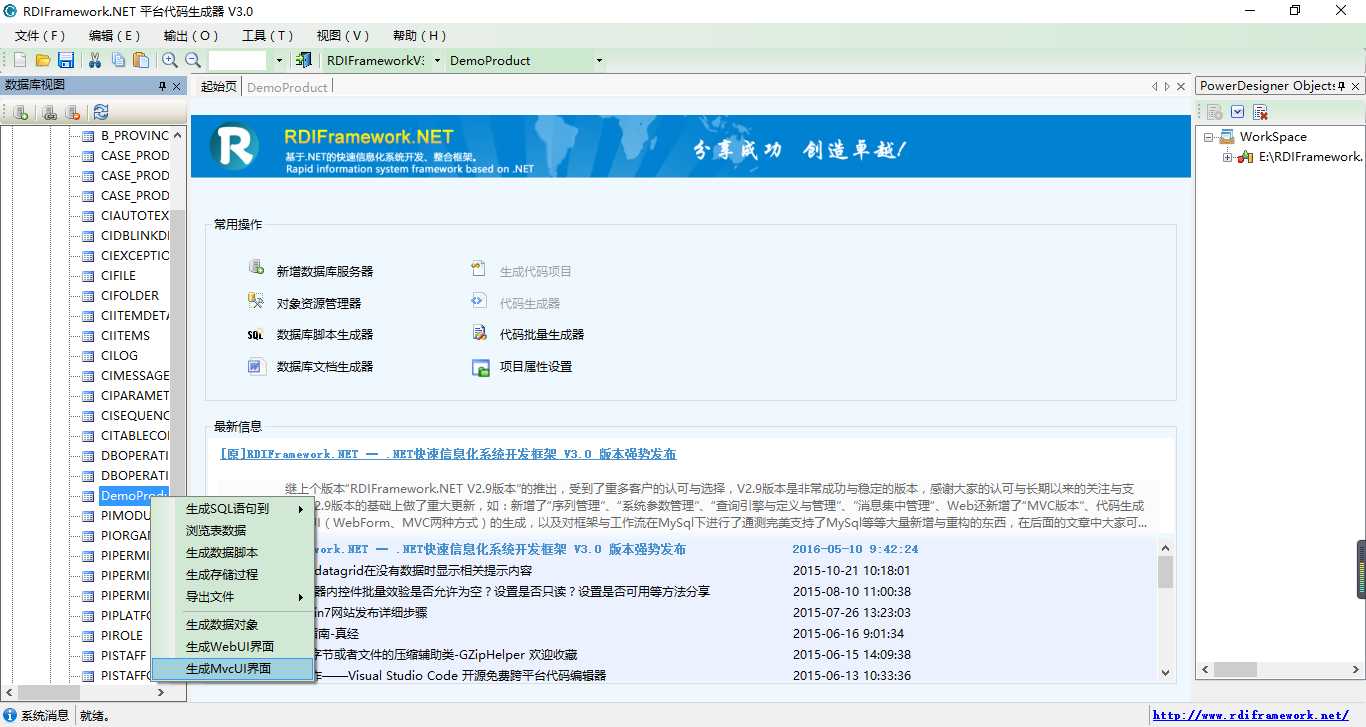Click the Open folder toolbar icon
The height and width of the screenshot is (727, 1366).
(x=43, y=60)
